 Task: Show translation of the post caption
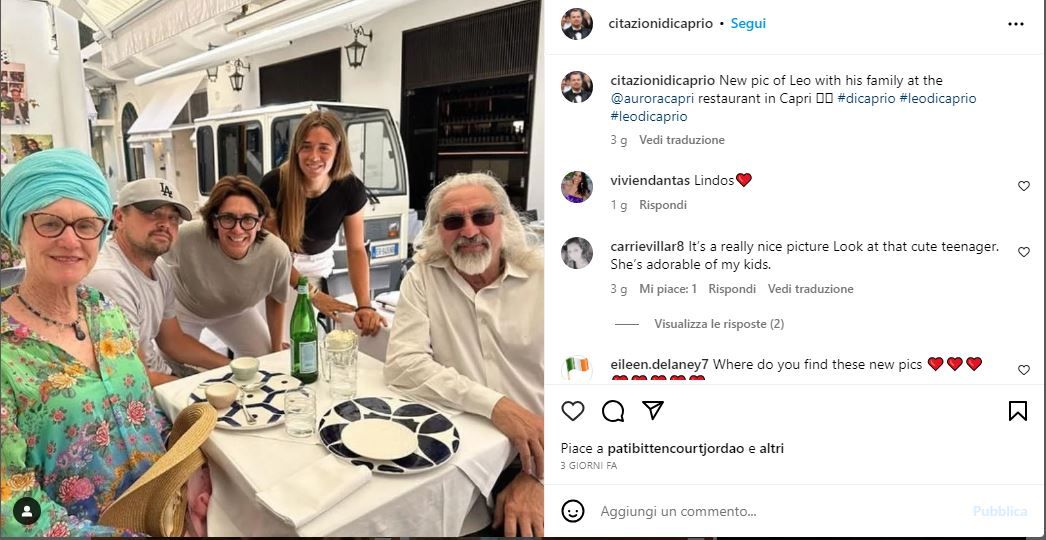682,140
